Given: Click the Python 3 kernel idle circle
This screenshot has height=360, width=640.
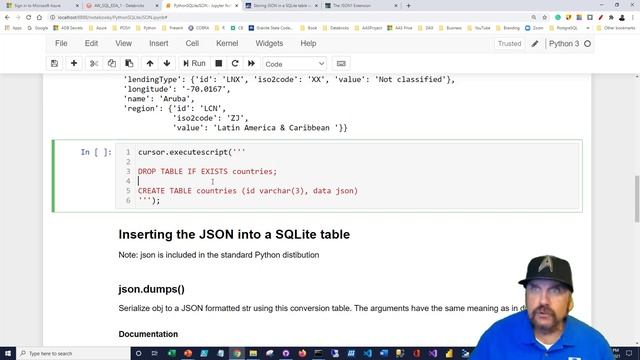Looking at the screenshot, I should click(x=587, y=44).
